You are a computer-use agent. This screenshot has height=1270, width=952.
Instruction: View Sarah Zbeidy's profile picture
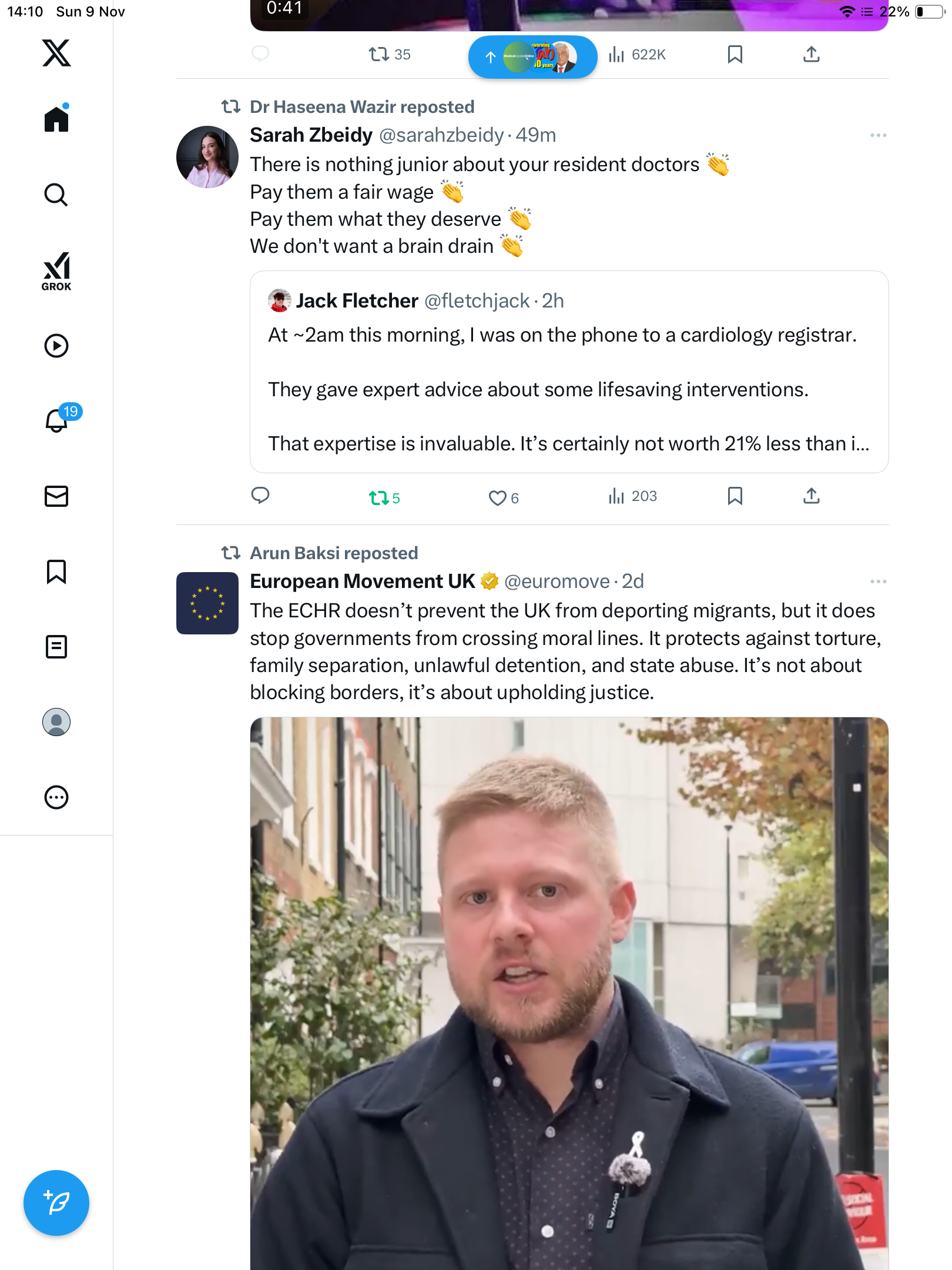click(207, 157)
